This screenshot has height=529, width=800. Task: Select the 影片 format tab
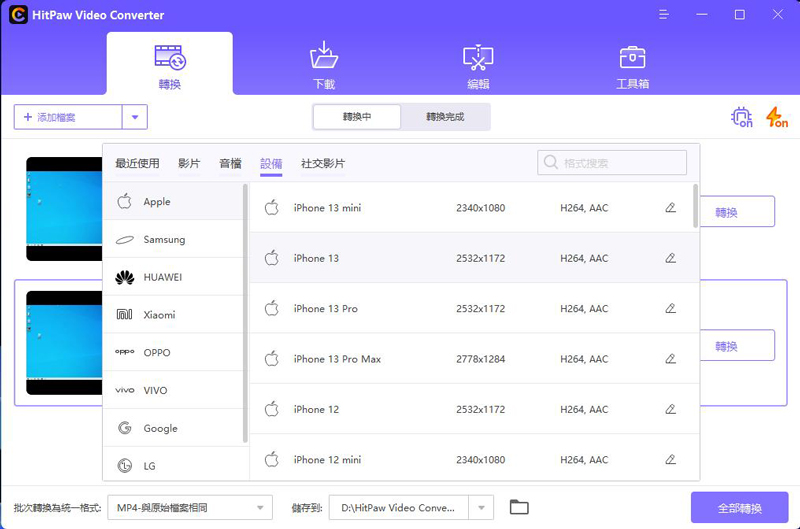[x=189, y=163]
